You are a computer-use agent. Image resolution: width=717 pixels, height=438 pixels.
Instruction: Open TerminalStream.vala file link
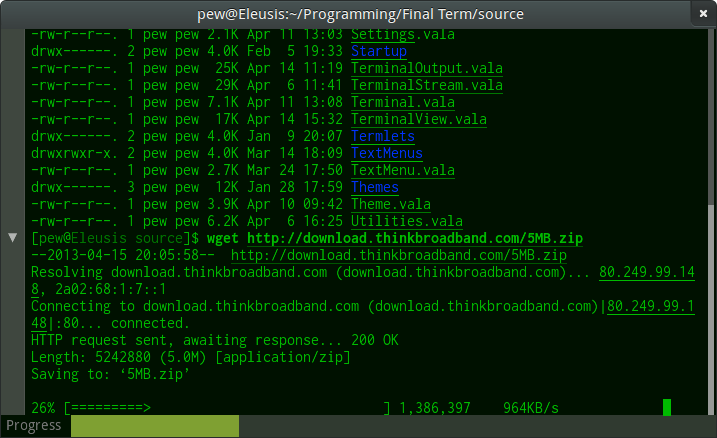[427, 85]
